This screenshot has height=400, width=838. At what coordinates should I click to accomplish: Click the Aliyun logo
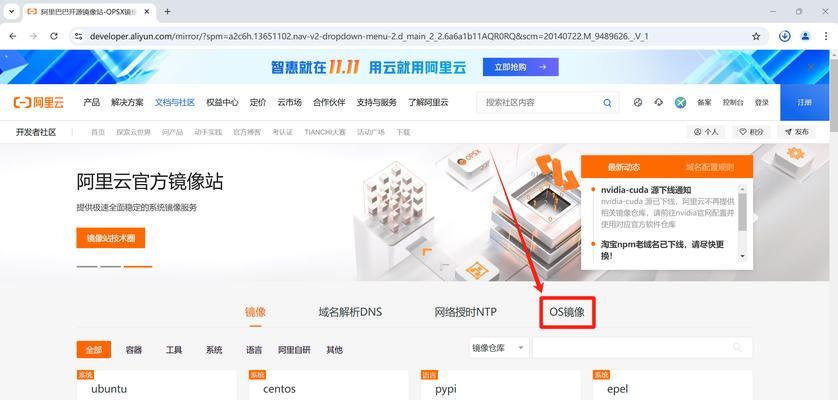pos(38,102)
